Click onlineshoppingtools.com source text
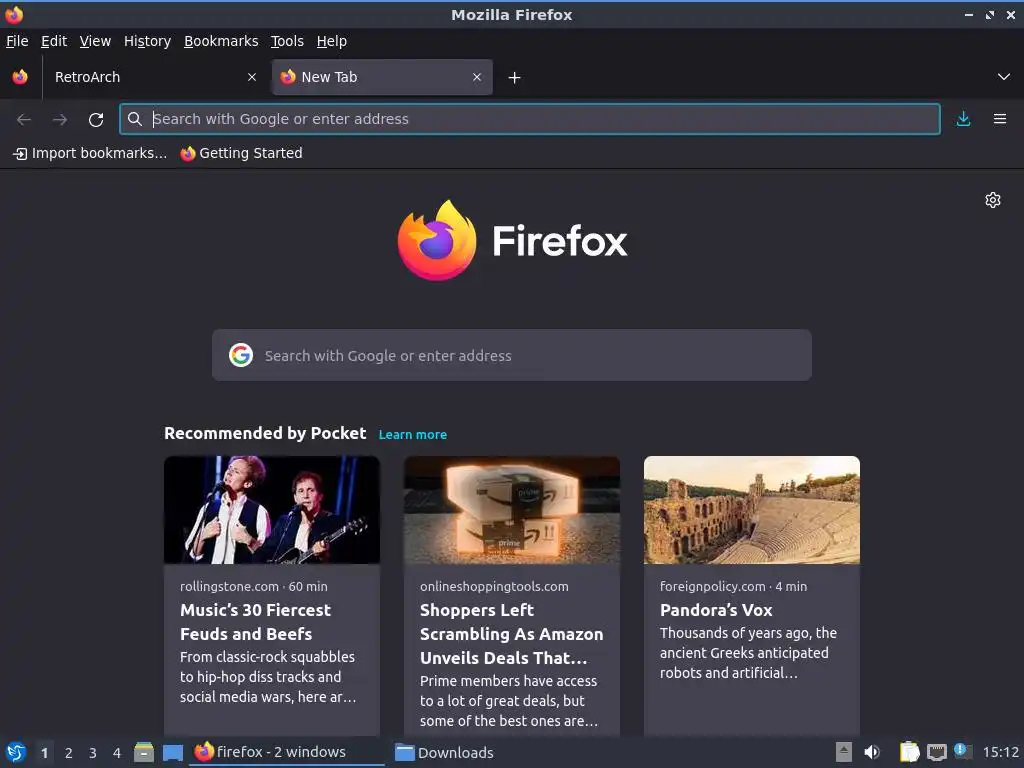The width and height of the screenshot is (1024, 768). coord(494,586)
